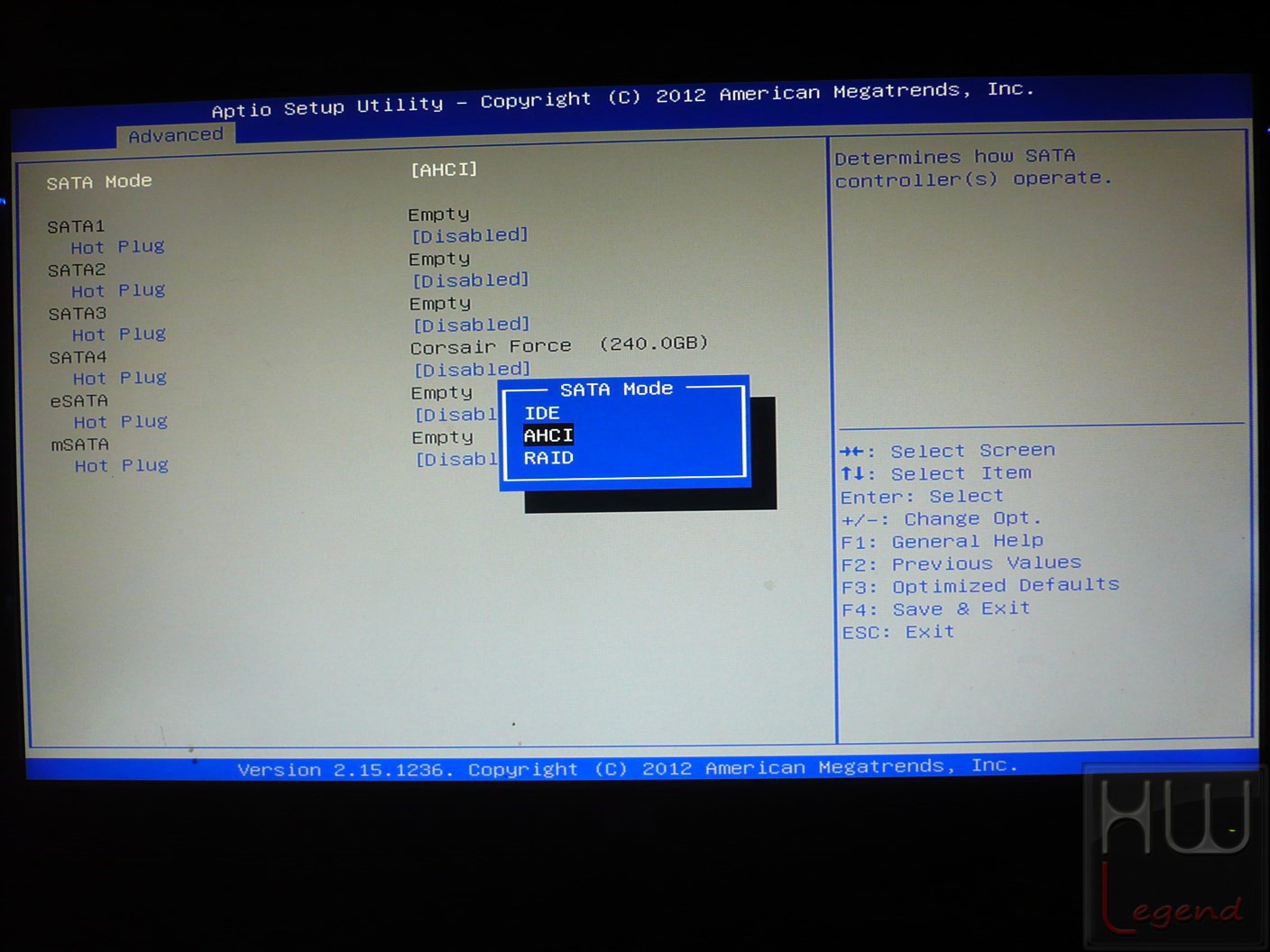Select the SATA Mode setting label
Screen dimensions: 1270x952
[99, 182]
